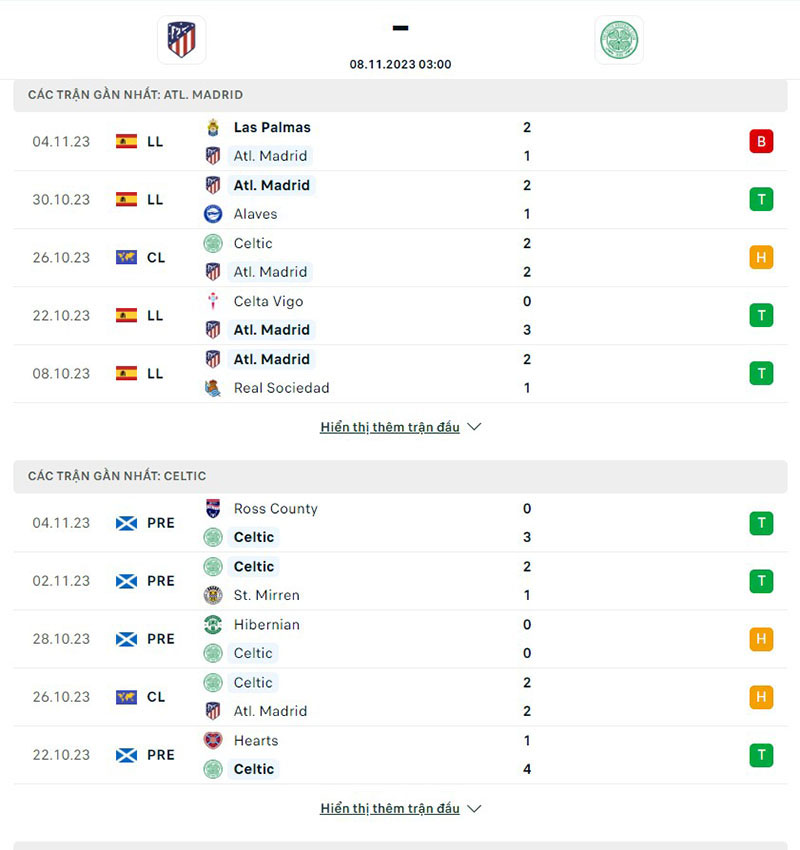Toggle the red B badge for the Las Palmas defeat

point(761,141)
